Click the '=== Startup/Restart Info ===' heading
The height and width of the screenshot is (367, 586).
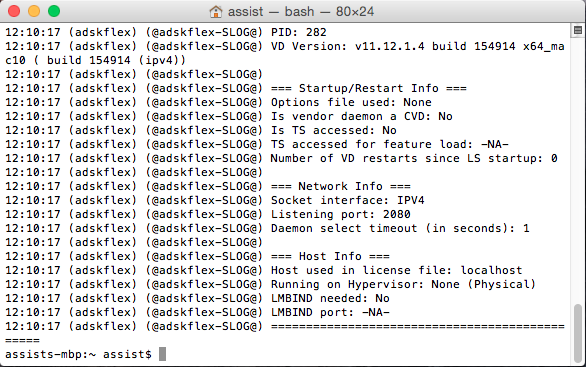tap(368, 88)
